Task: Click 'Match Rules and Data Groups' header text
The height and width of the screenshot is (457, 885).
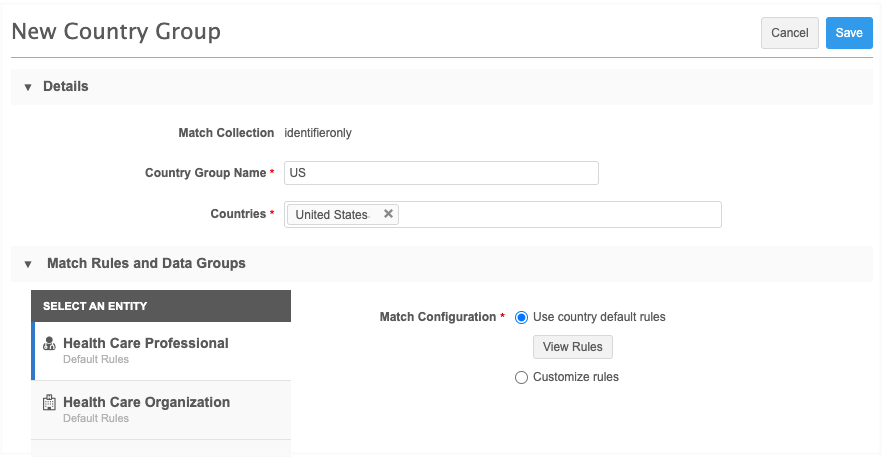Action: point(146,264)
